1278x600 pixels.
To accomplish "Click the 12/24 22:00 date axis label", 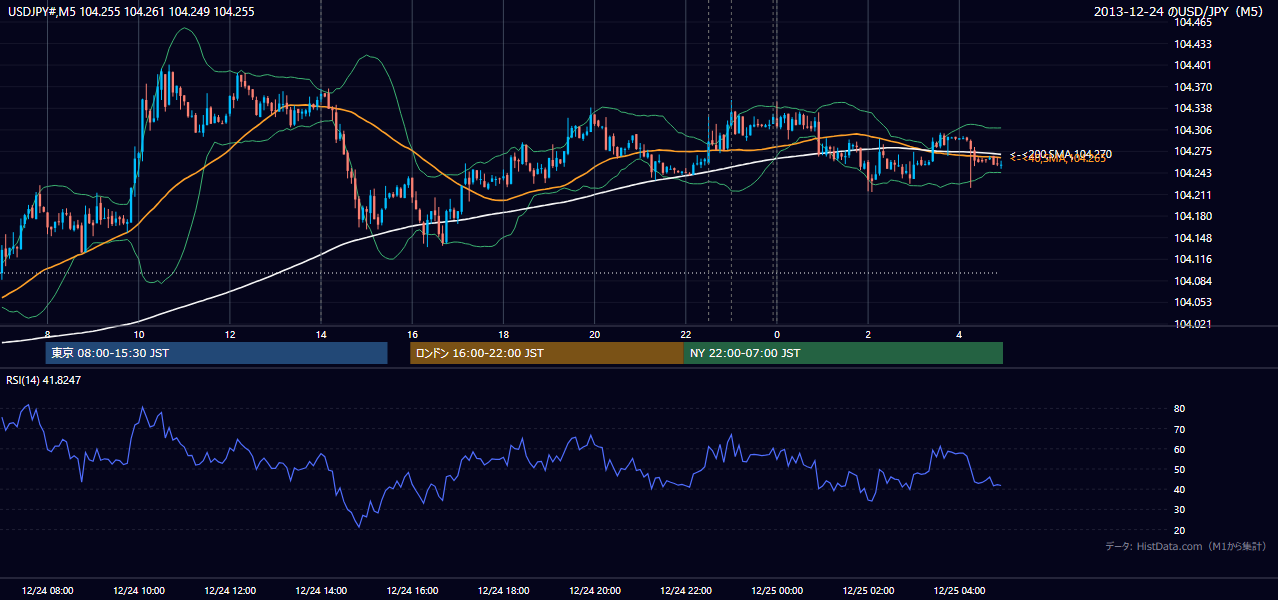I will [686, 590].
